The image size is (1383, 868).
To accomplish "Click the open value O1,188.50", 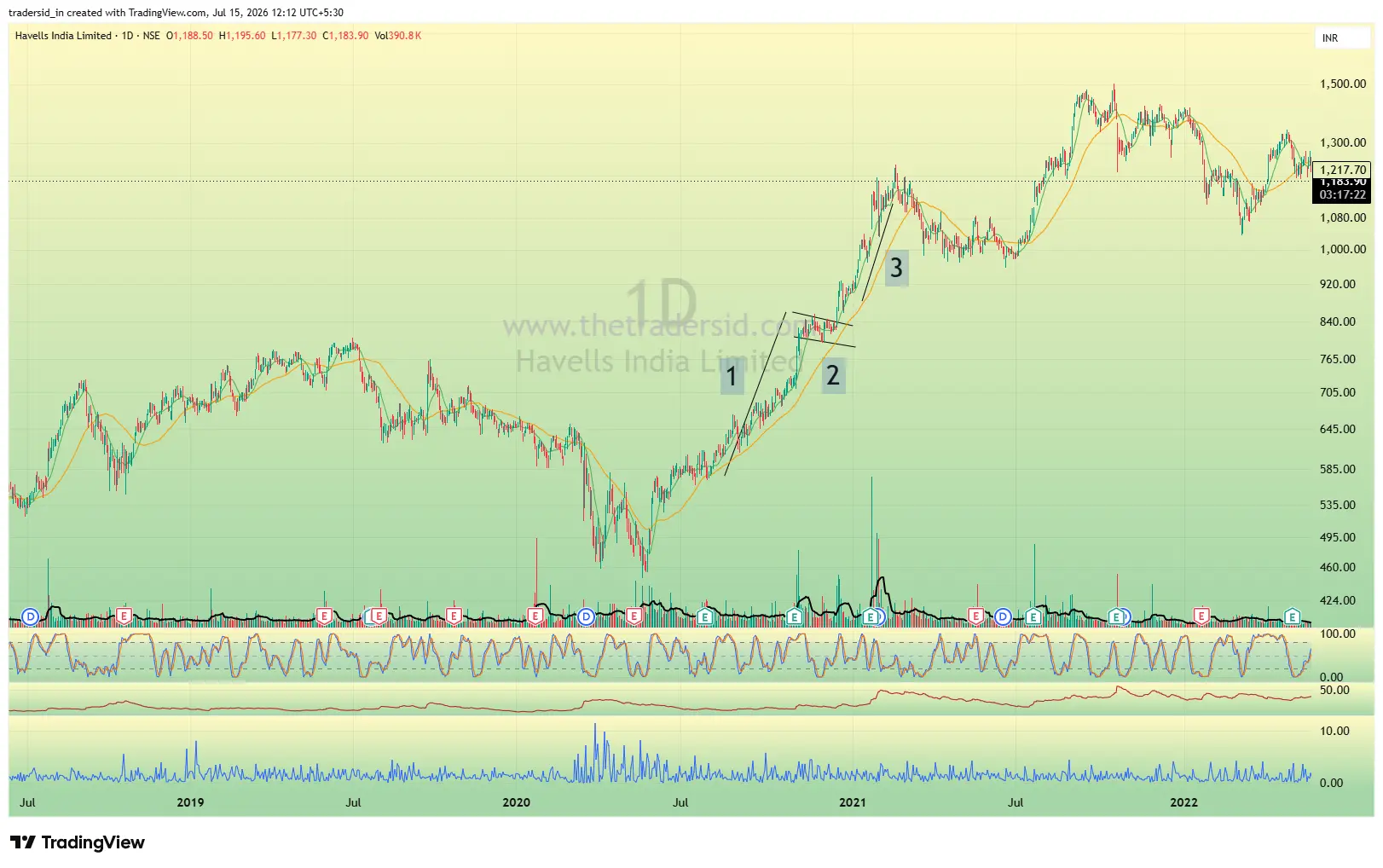I will pyautogui.click(x=189, y=36).
